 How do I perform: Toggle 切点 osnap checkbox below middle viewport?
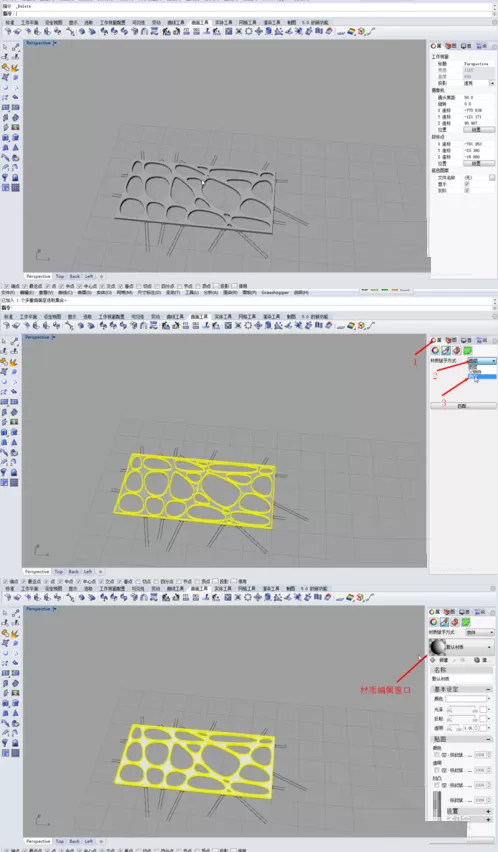point(139,581)
